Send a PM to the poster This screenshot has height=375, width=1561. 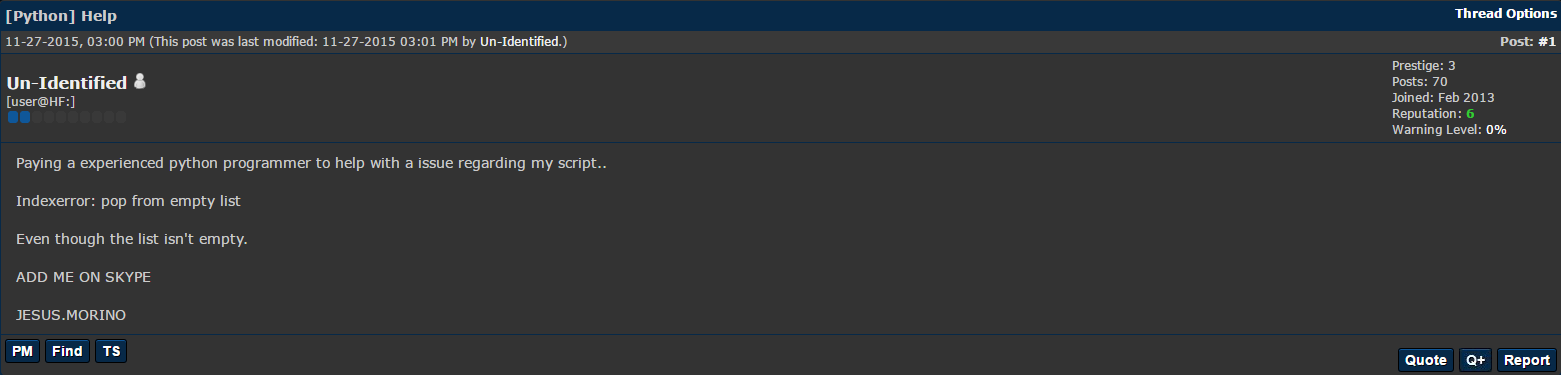22,351
